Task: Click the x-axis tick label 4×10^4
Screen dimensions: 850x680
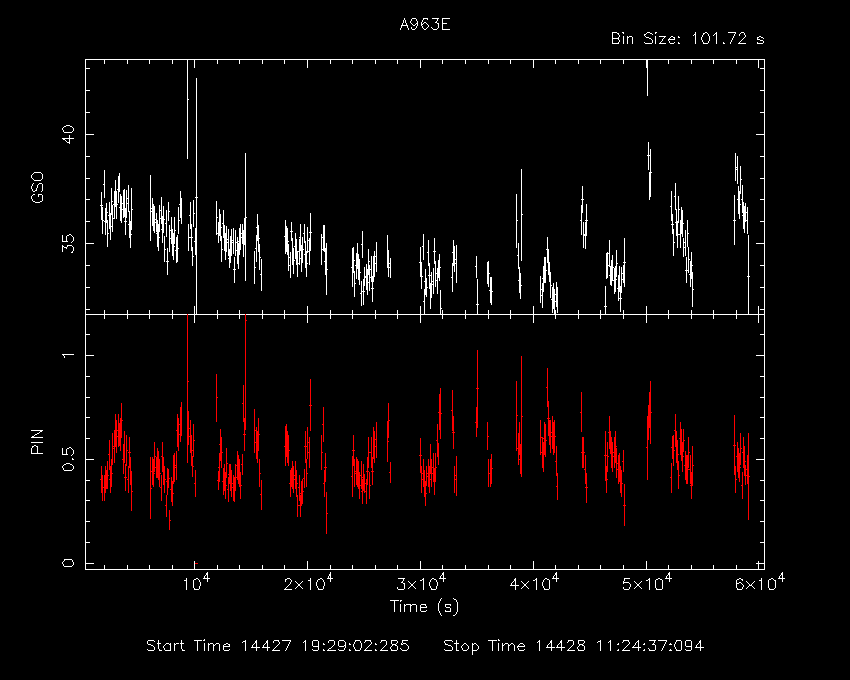Action: click(x=534, y=583)
